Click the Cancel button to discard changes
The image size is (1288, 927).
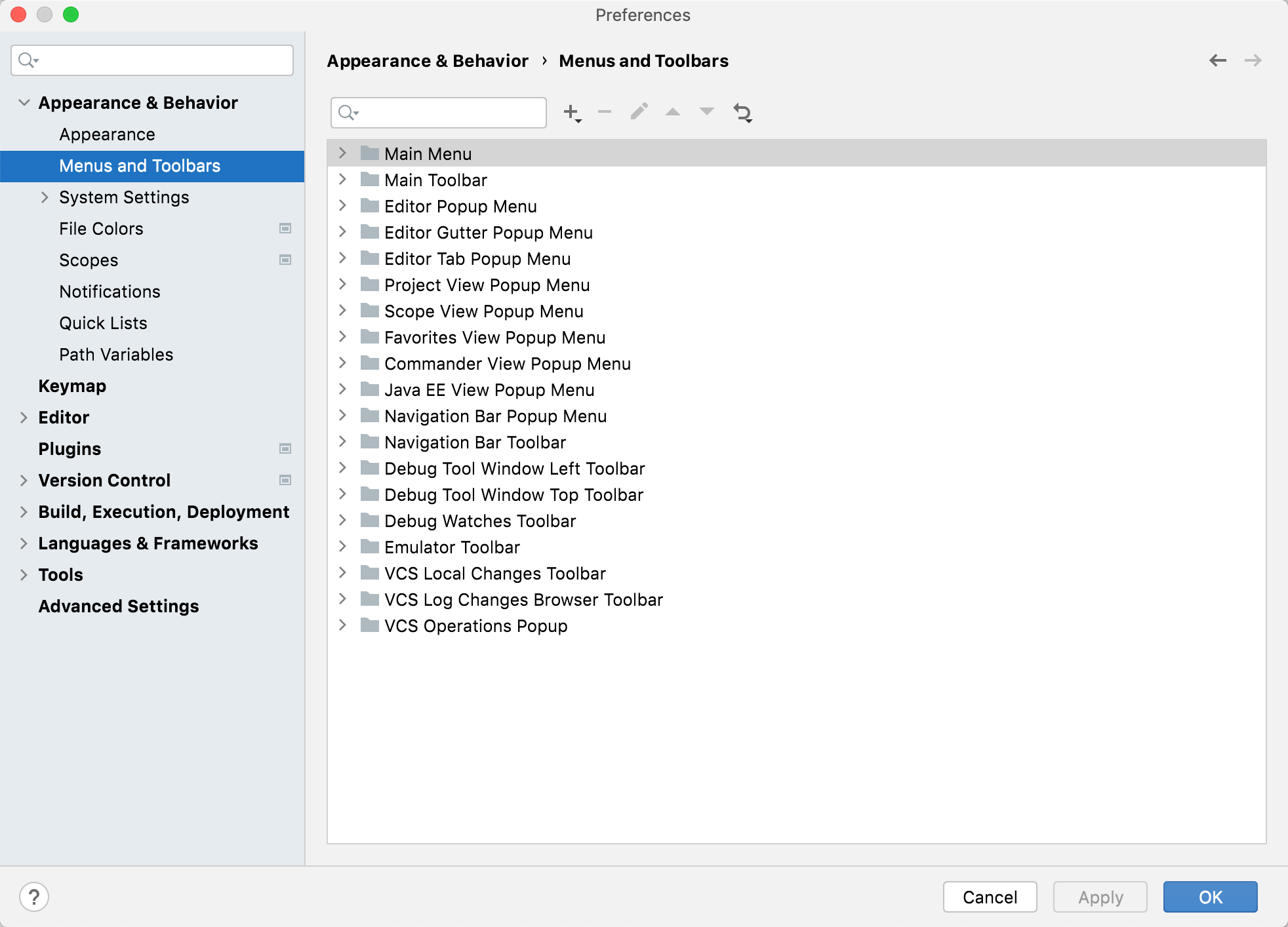point(990,896)
